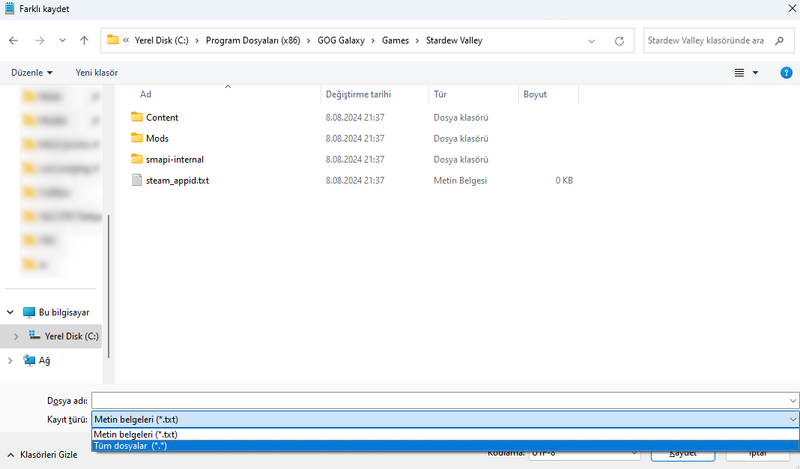The width and height of the screenshot is (800, 469).
Task: Go forward with the arrow button
Action: tap(39, 41)
